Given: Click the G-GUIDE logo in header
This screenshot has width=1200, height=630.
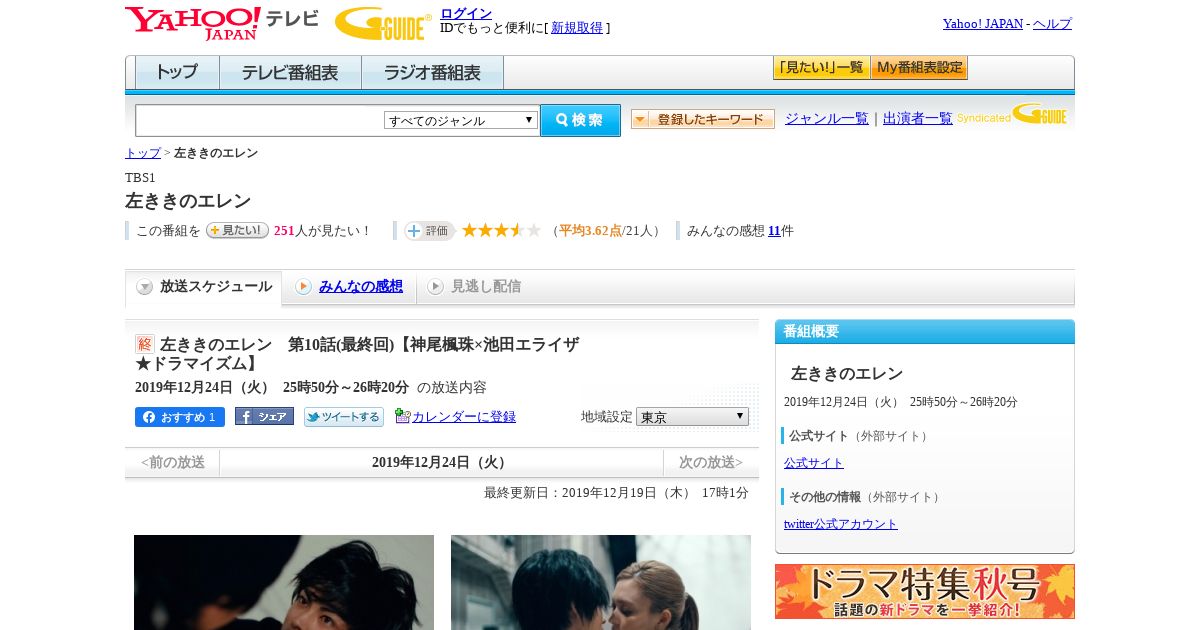Looking at the screenshot, I should pyautogui.click(x=383, y=23).
